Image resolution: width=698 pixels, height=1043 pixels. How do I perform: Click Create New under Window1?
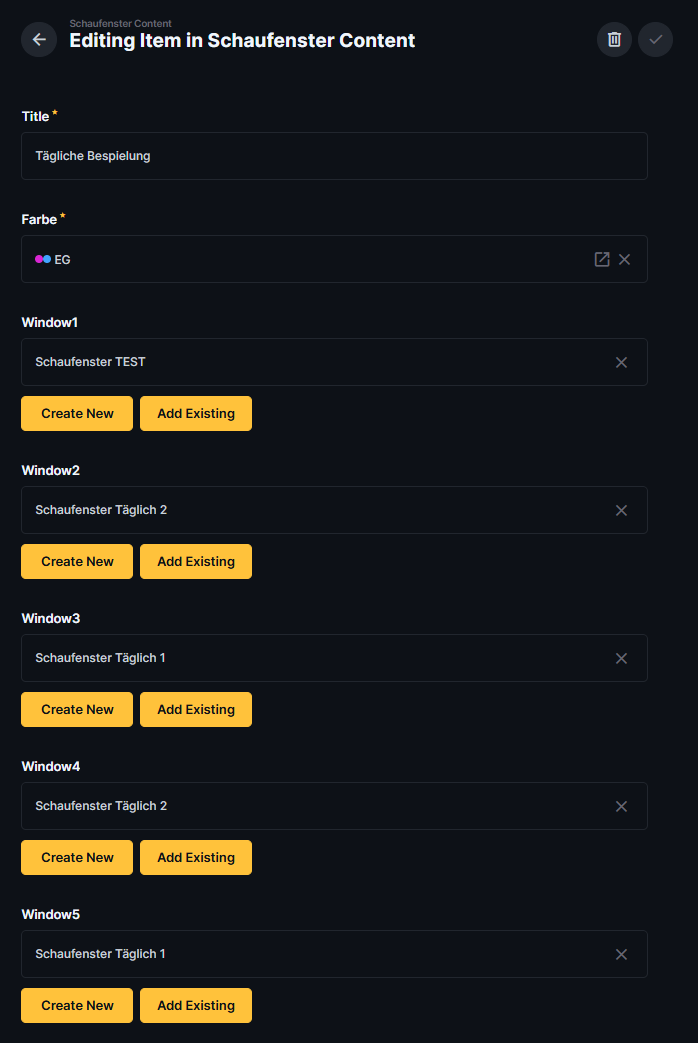(x=77, y=413)
